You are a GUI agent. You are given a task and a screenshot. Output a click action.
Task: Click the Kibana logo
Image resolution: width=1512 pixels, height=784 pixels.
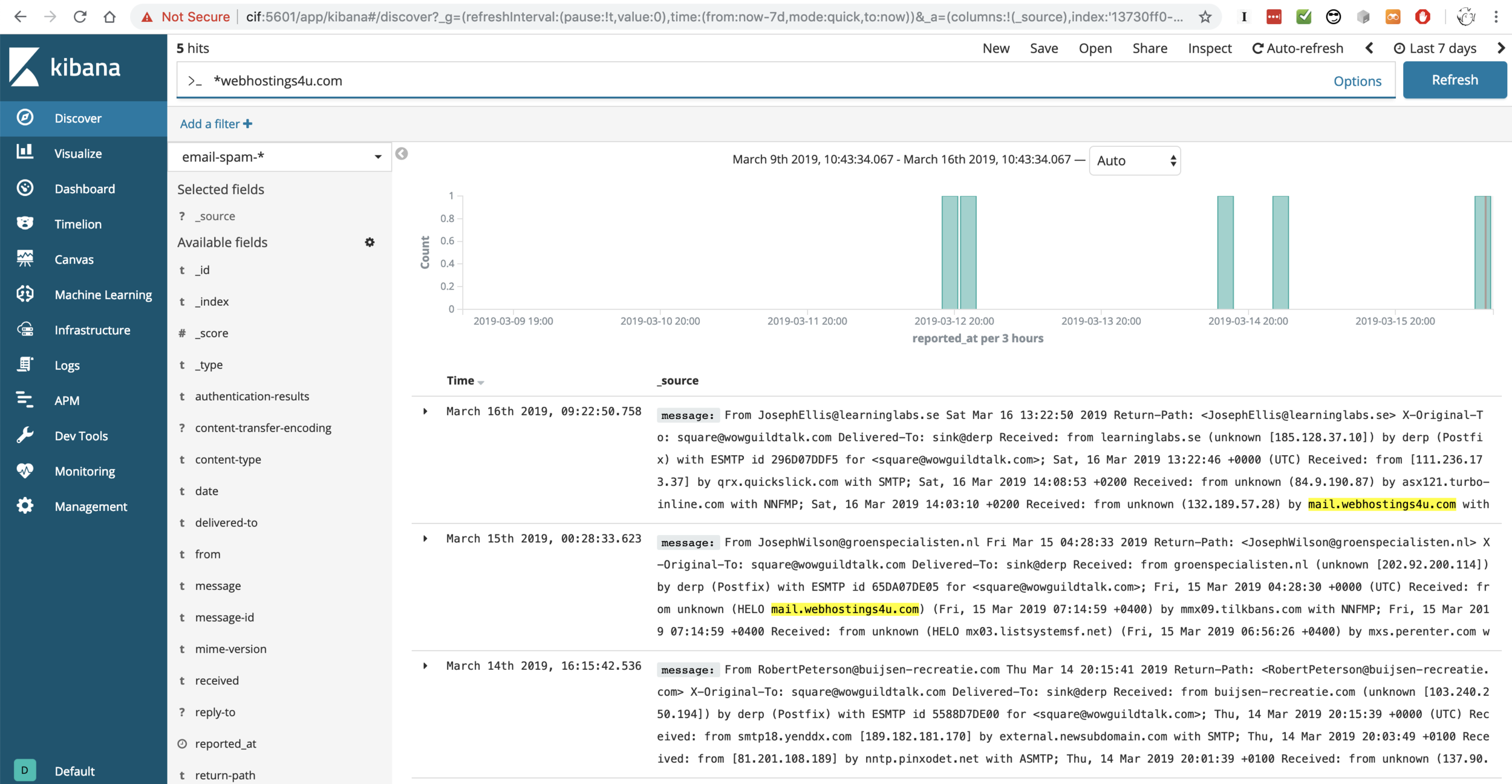tap(65, 67)
